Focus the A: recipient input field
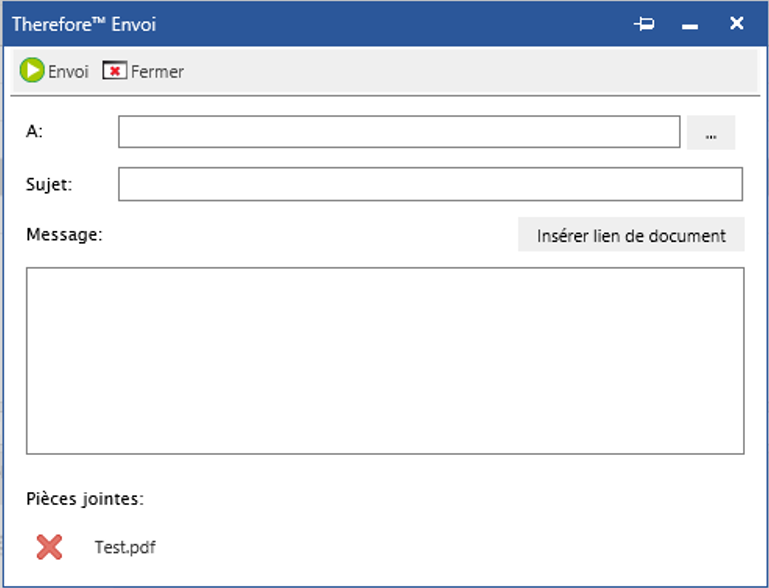The image size is (769, 588). [x=398, y=132]
